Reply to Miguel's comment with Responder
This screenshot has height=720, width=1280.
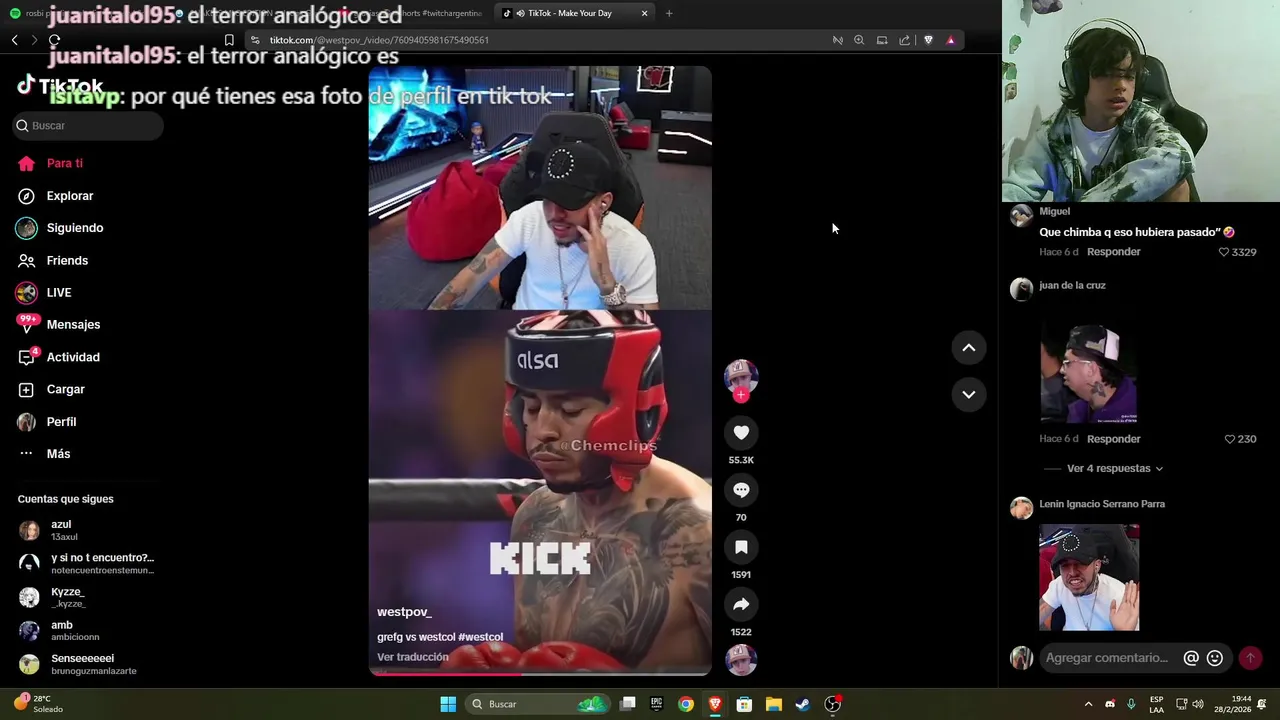point(1114,252)
